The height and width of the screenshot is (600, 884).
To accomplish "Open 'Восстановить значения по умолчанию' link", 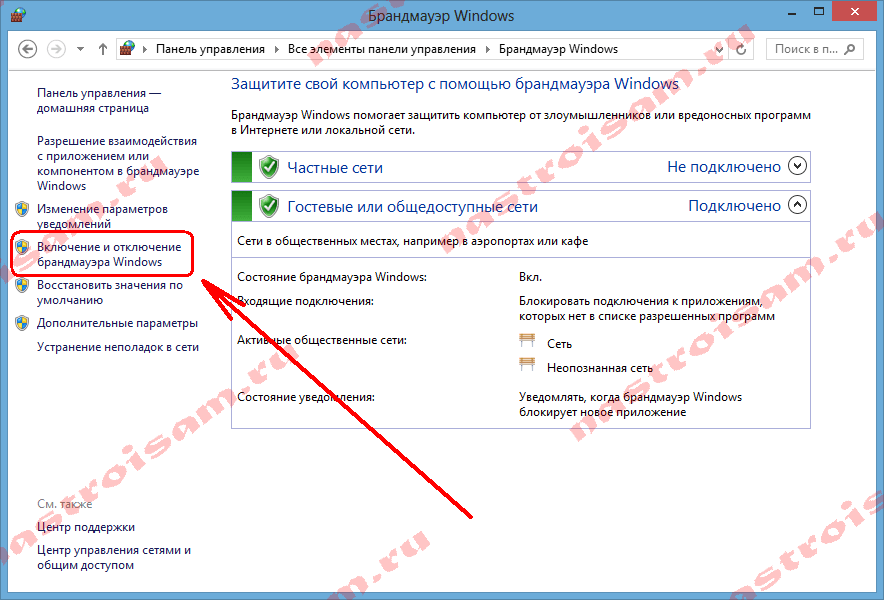I will [110, 292].
